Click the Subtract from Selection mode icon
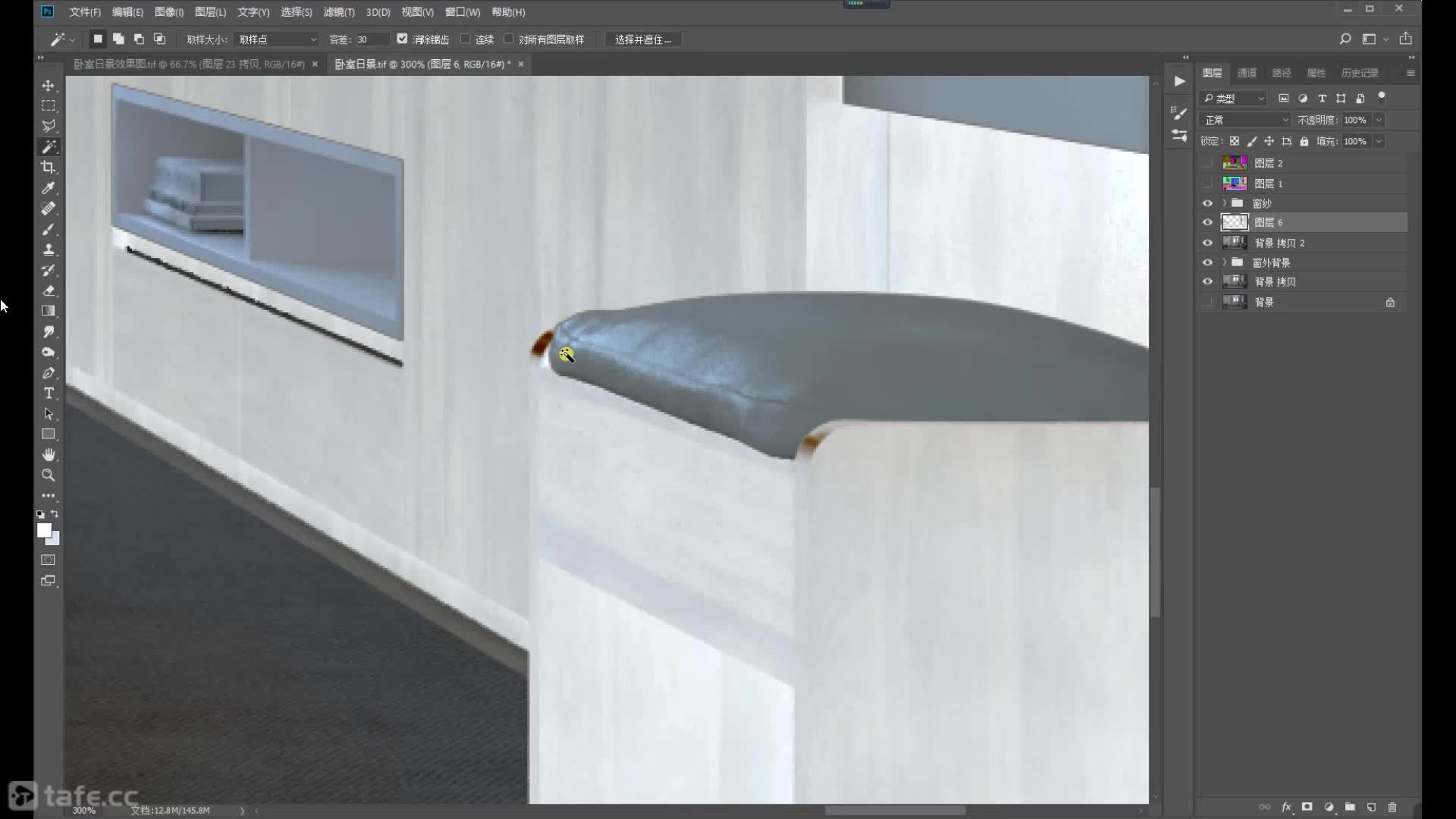Image resolution: width=1456 pixels, height=819 pixels. [139, 39]
